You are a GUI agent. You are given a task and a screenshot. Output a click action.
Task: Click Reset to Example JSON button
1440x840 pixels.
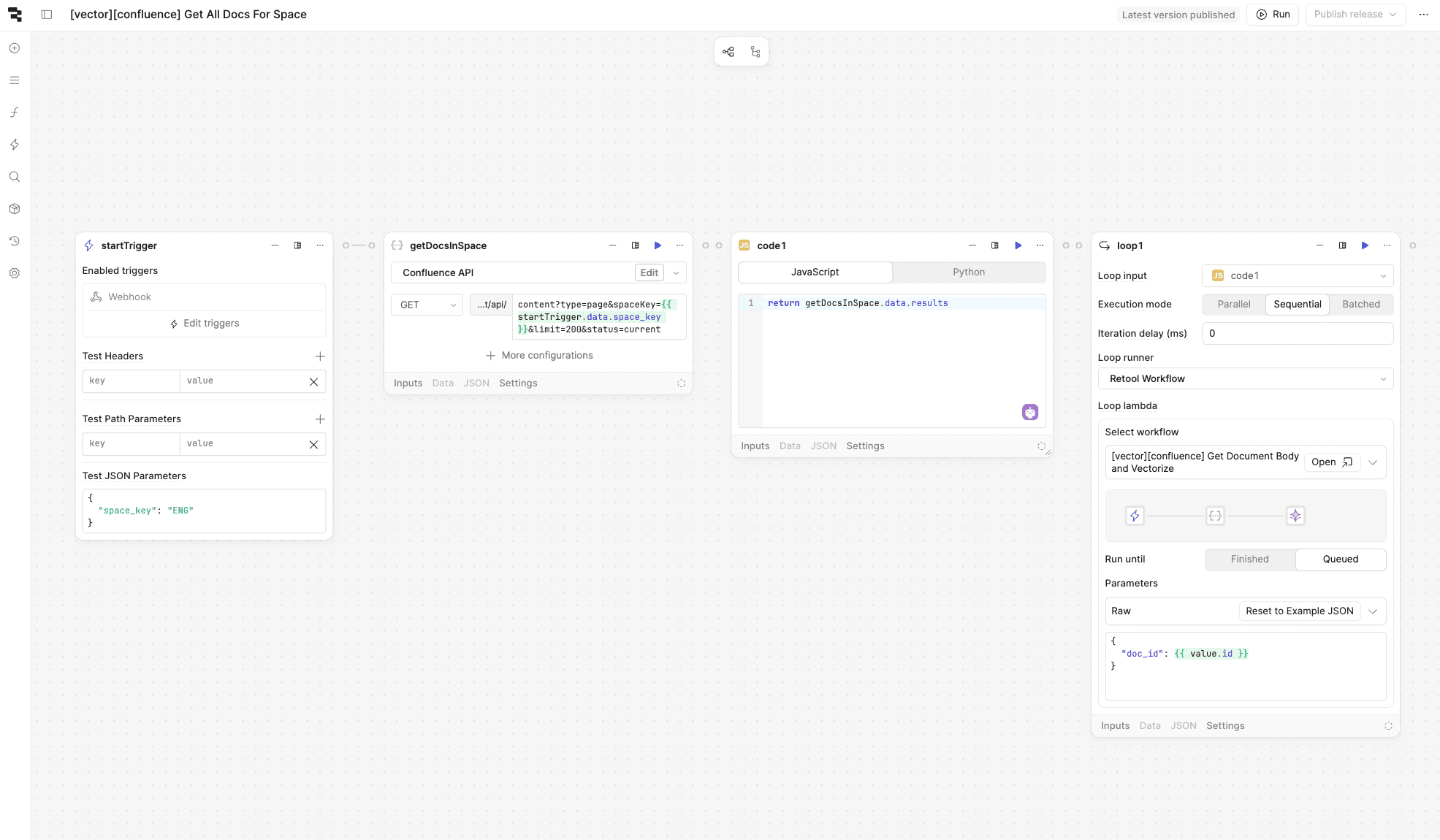[1299, 611]
